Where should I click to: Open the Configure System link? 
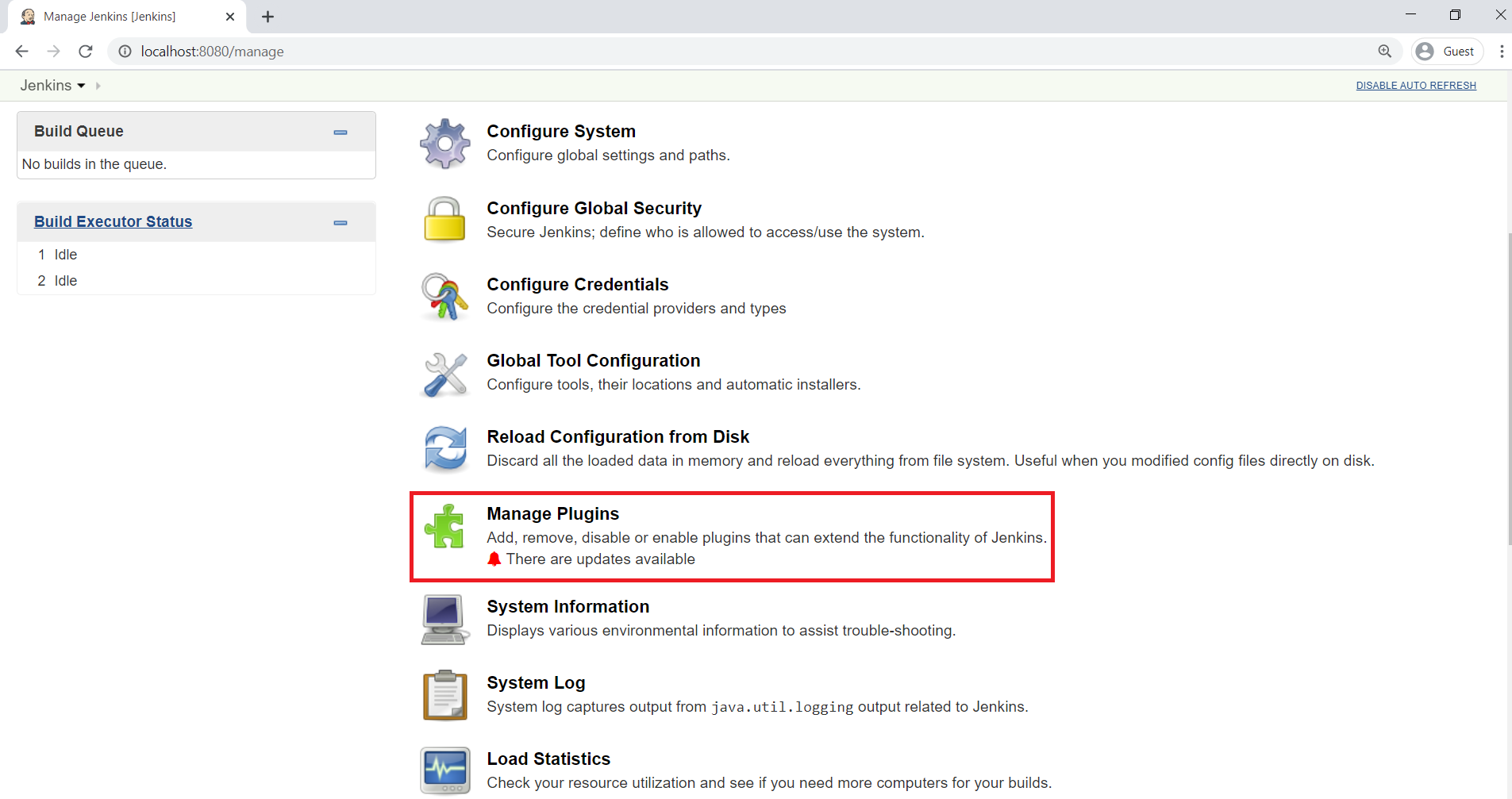click(x=561, y=132)
